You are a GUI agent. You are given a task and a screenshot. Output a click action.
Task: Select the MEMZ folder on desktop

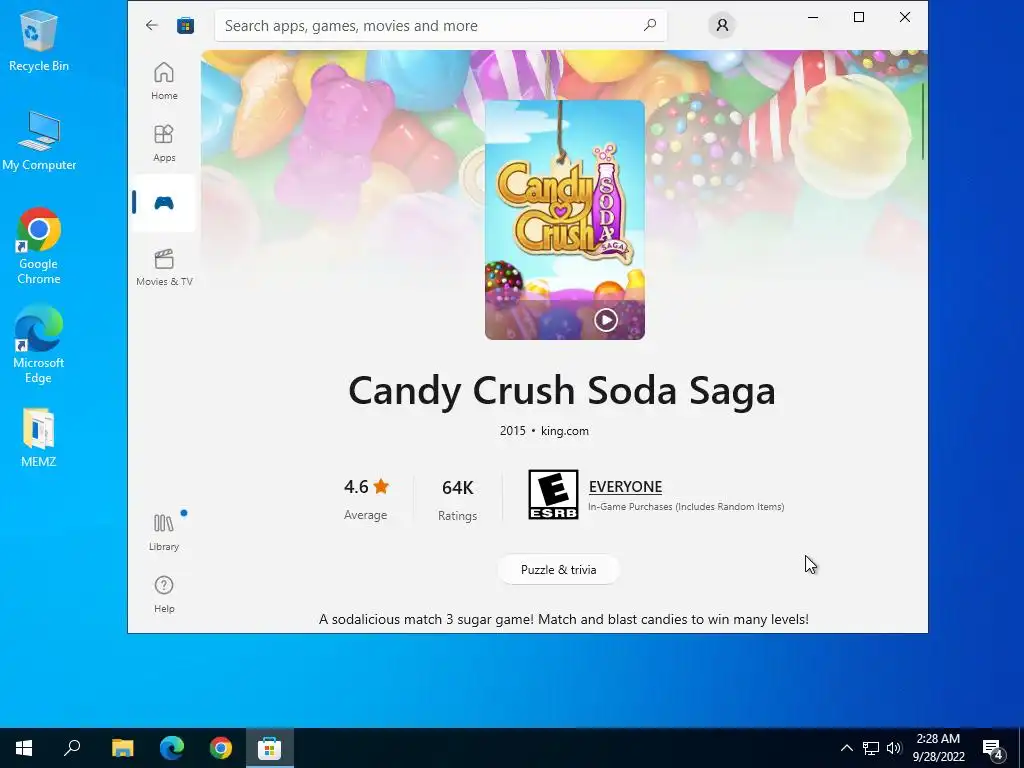(39, 438)
